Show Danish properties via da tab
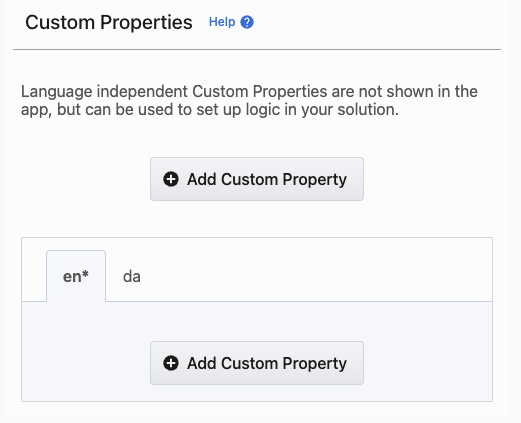Viewport: 521px width, 423px height. click(132, 277)
